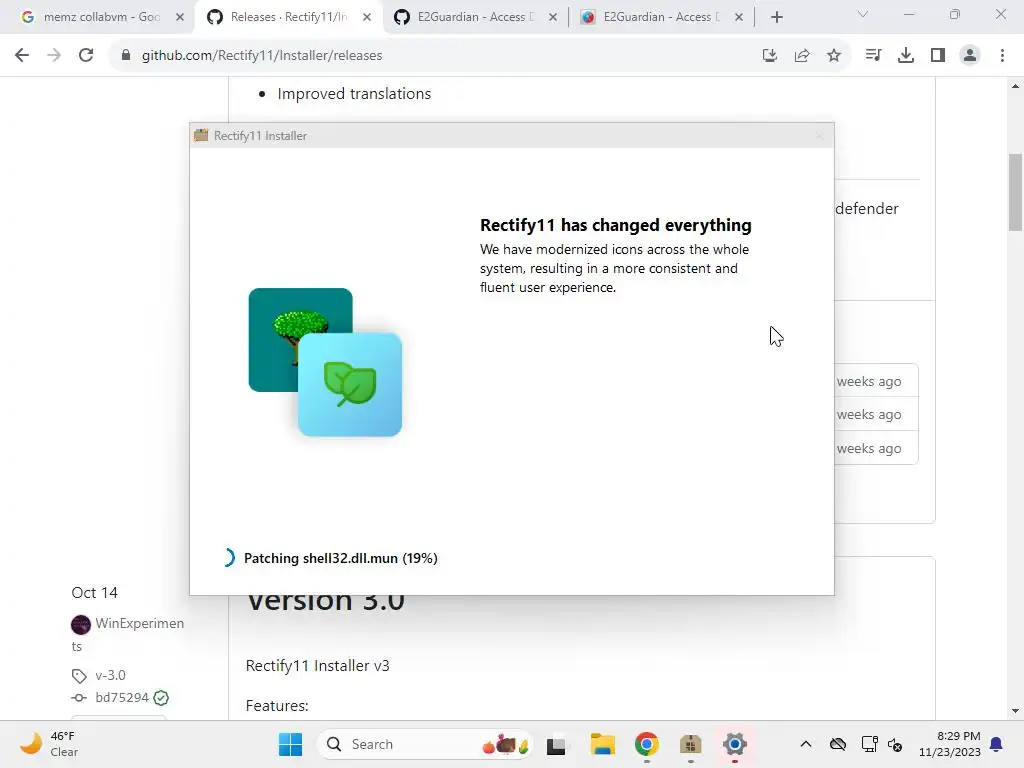
Task: Switch to the E2Guardian tab with GitHub icon
Action: coord(475,17)
